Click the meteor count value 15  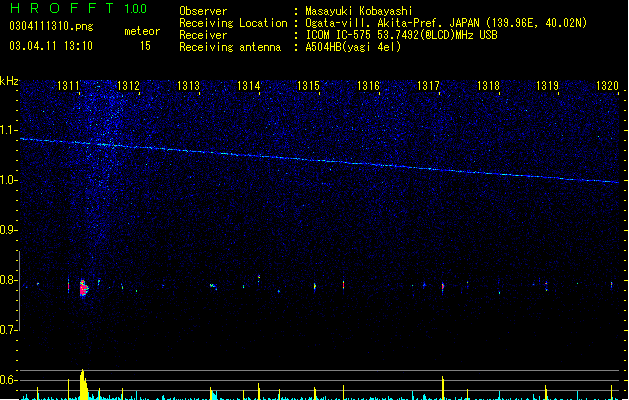point(145,46)
